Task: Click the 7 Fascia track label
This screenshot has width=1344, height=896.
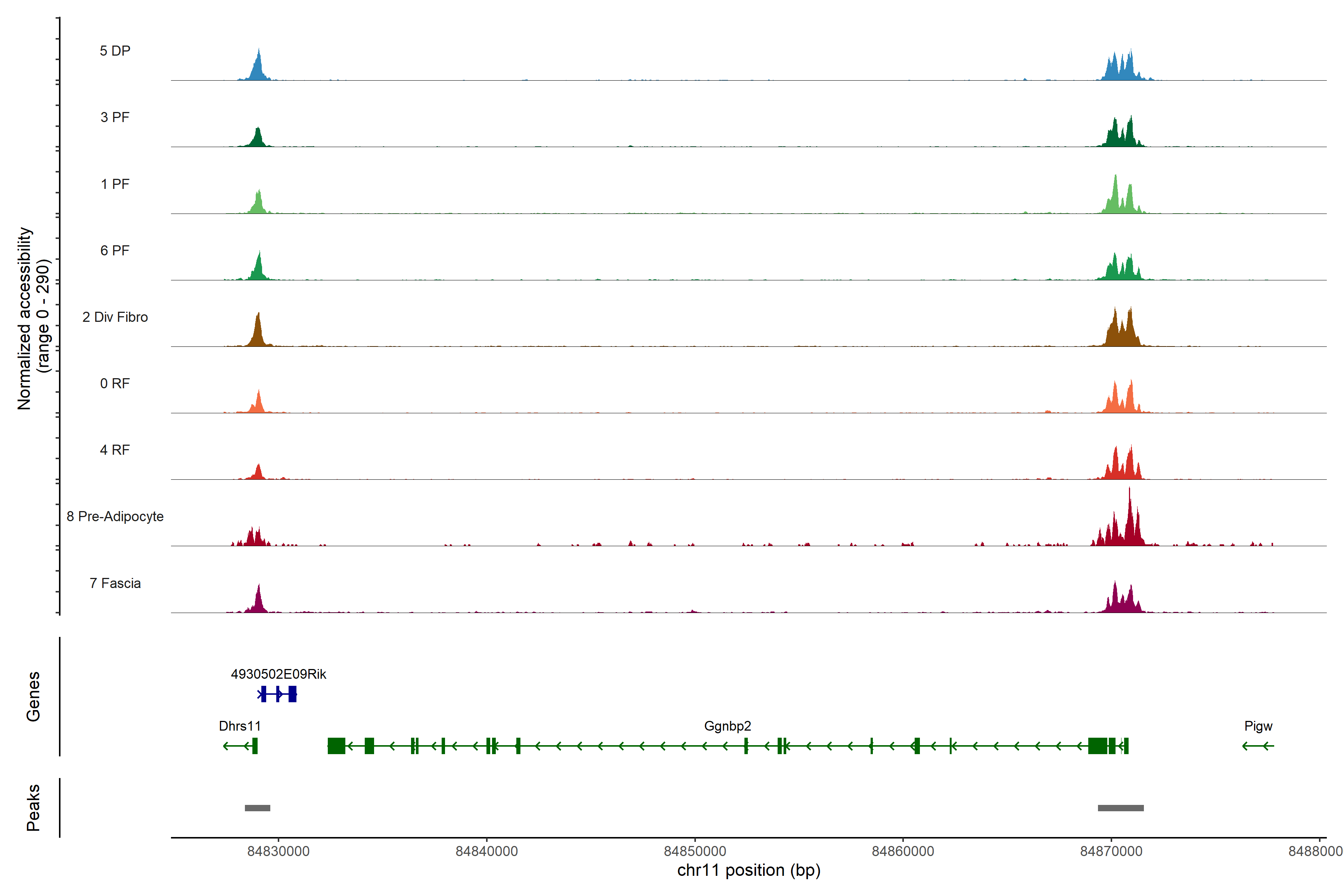Action: (x=115, y=584)
